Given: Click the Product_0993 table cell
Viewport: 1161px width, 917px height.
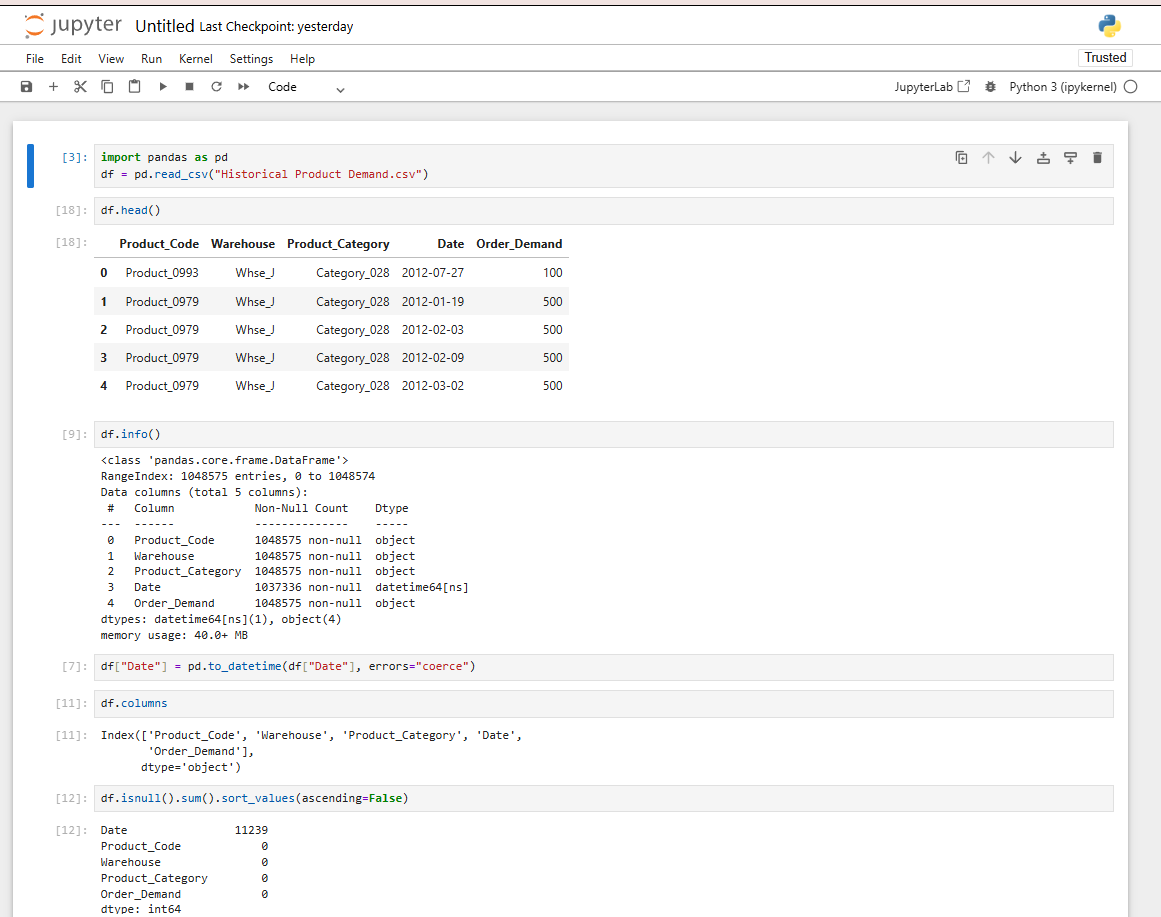Looking at the screenshot, I should (162, 273).
